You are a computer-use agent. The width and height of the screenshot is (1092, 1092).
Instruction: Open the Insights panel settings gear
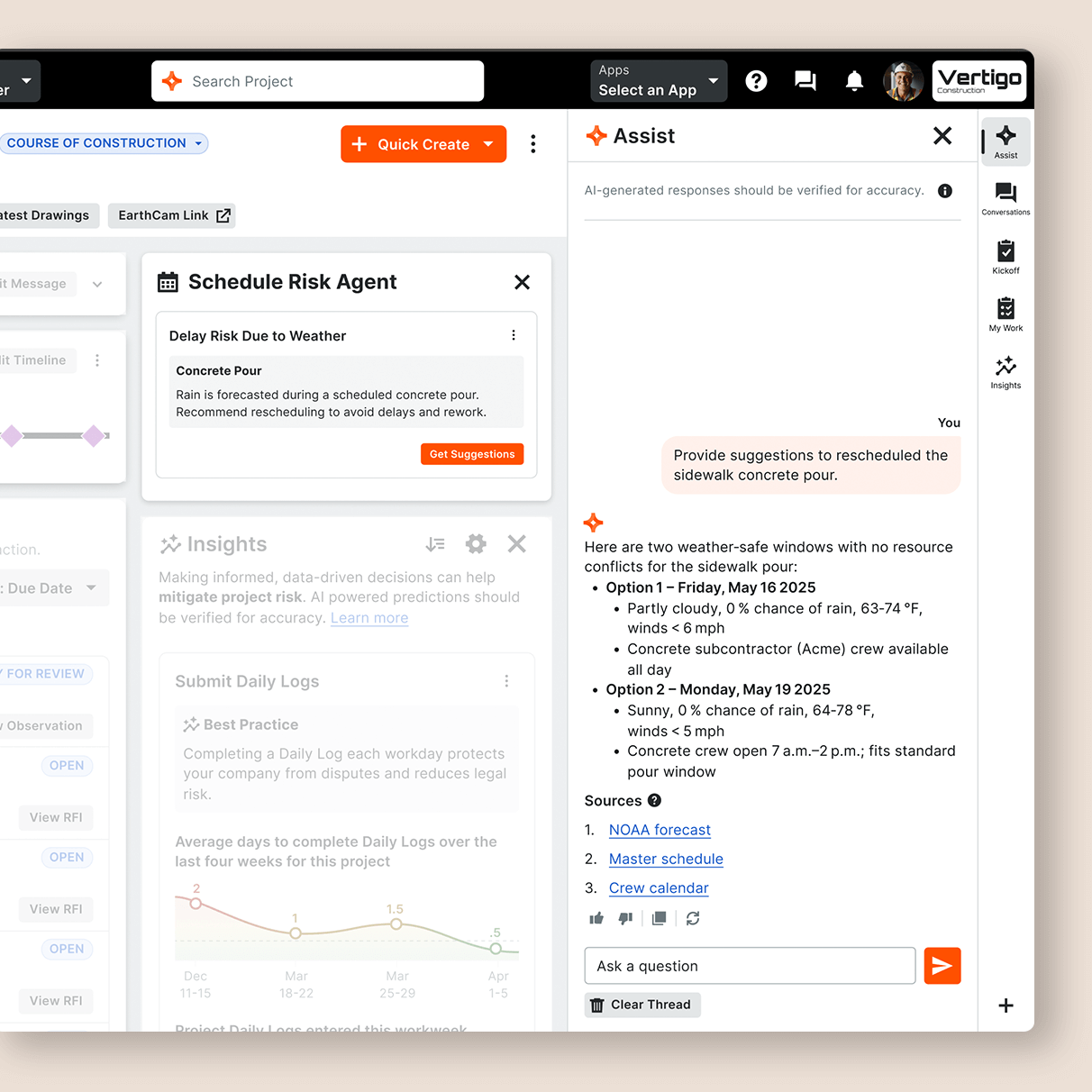click(x=476, y=544)
